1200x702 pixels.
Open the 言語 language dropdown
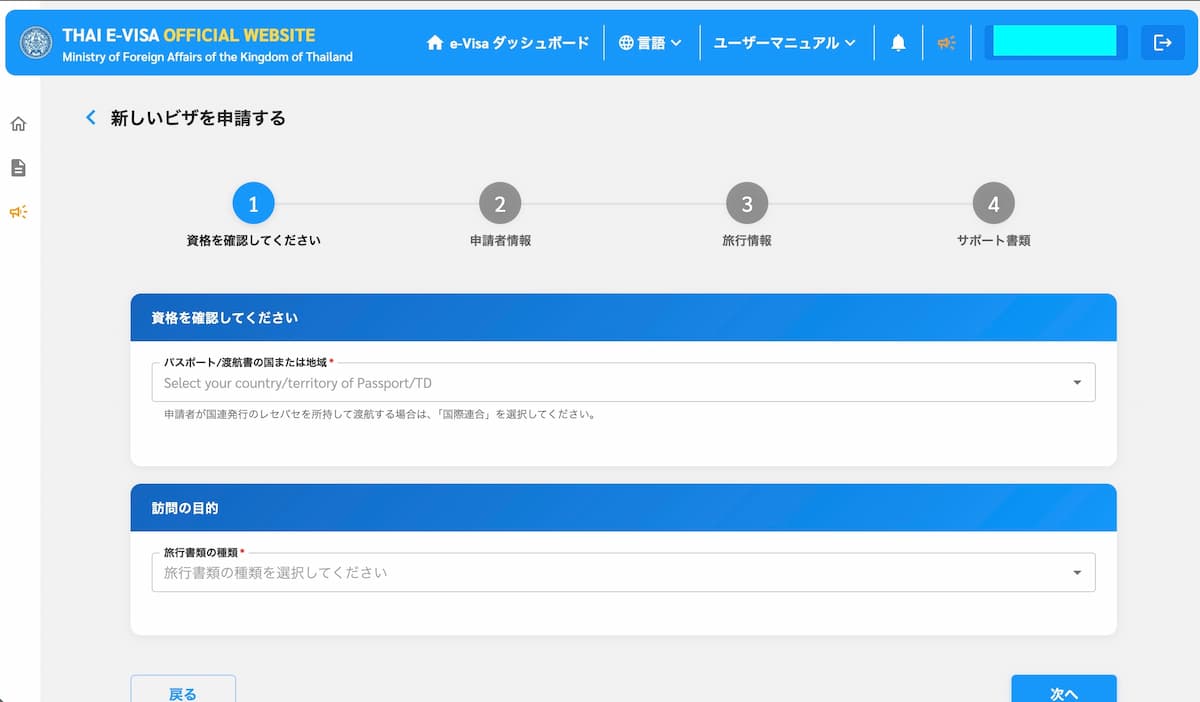click(650, 43)
